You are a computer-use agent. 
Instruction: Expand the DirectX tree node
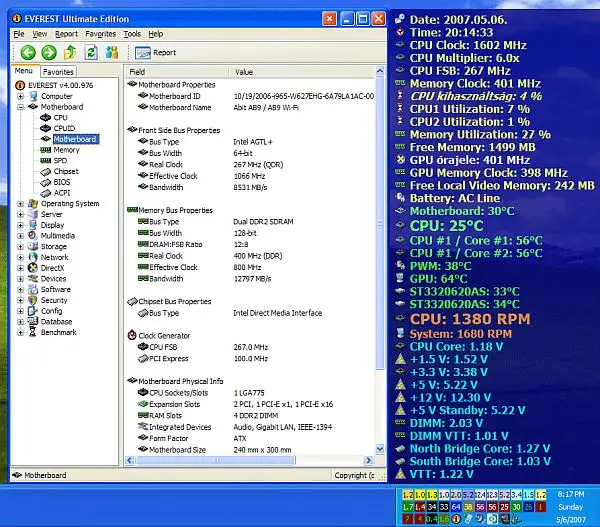(21, 268)
